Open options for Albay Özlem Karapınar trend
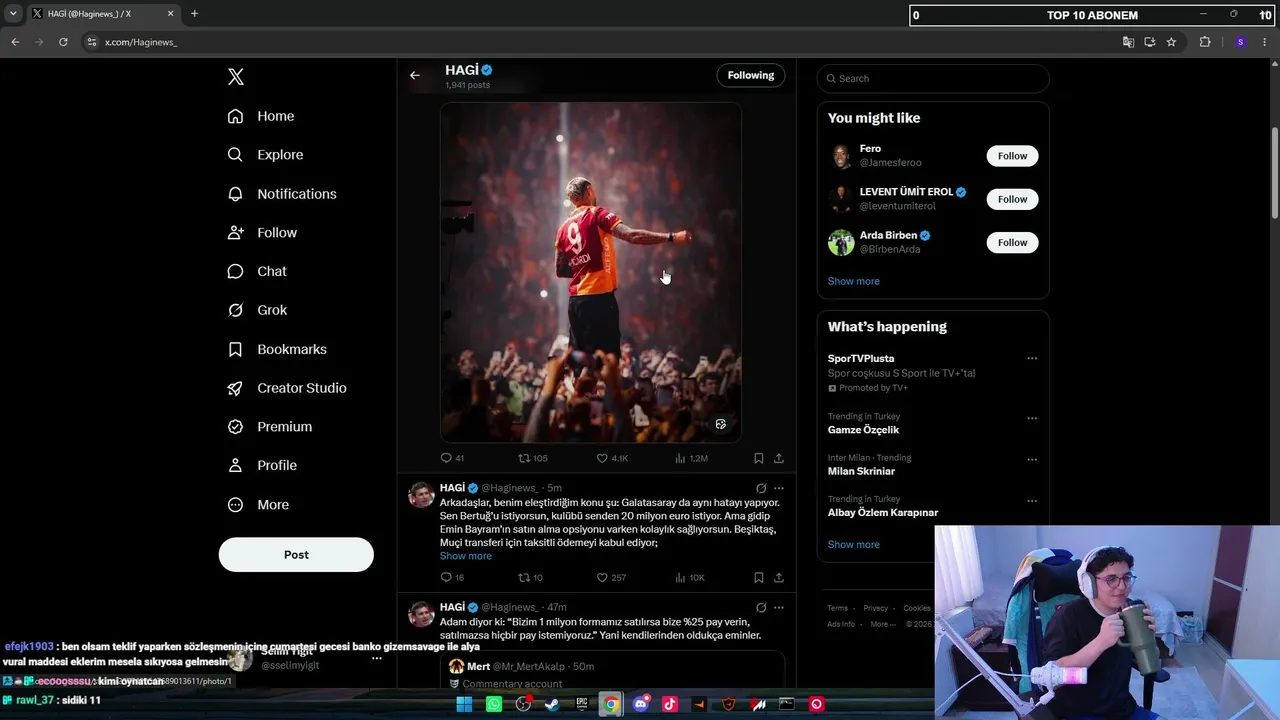 point(1032,501)
